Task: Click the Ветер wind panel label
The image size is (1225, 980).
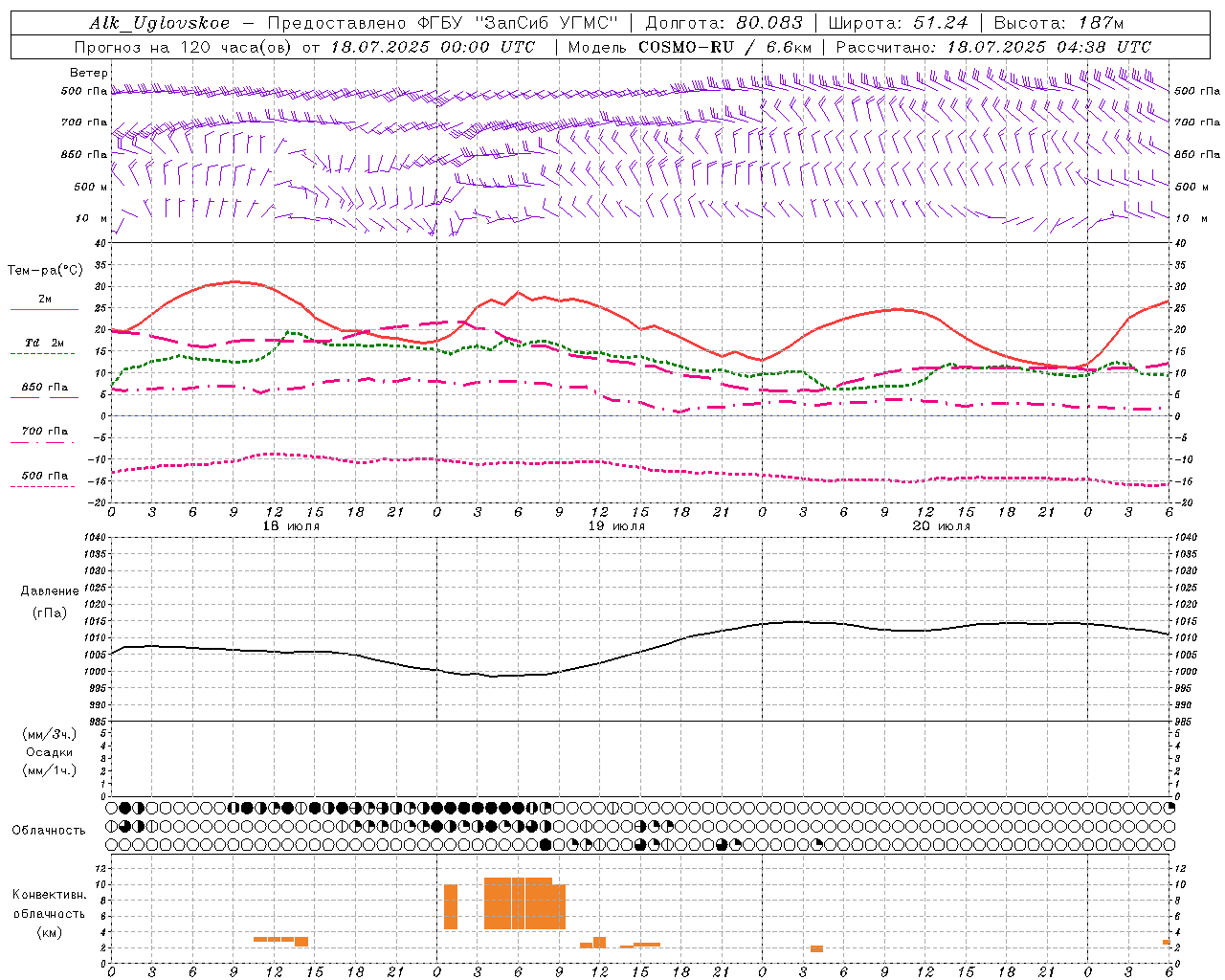Action: click(89, 73)
